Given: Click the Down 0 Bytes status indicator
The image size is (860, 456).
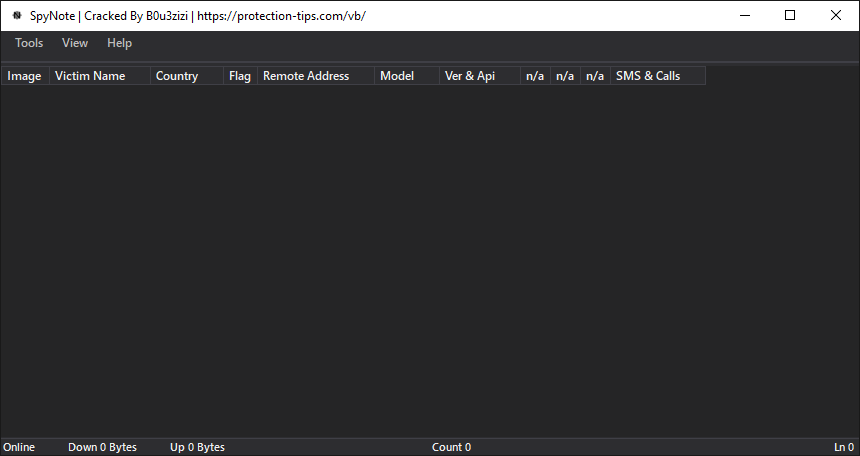Looking at the screenshot, I should coord(102,447).
